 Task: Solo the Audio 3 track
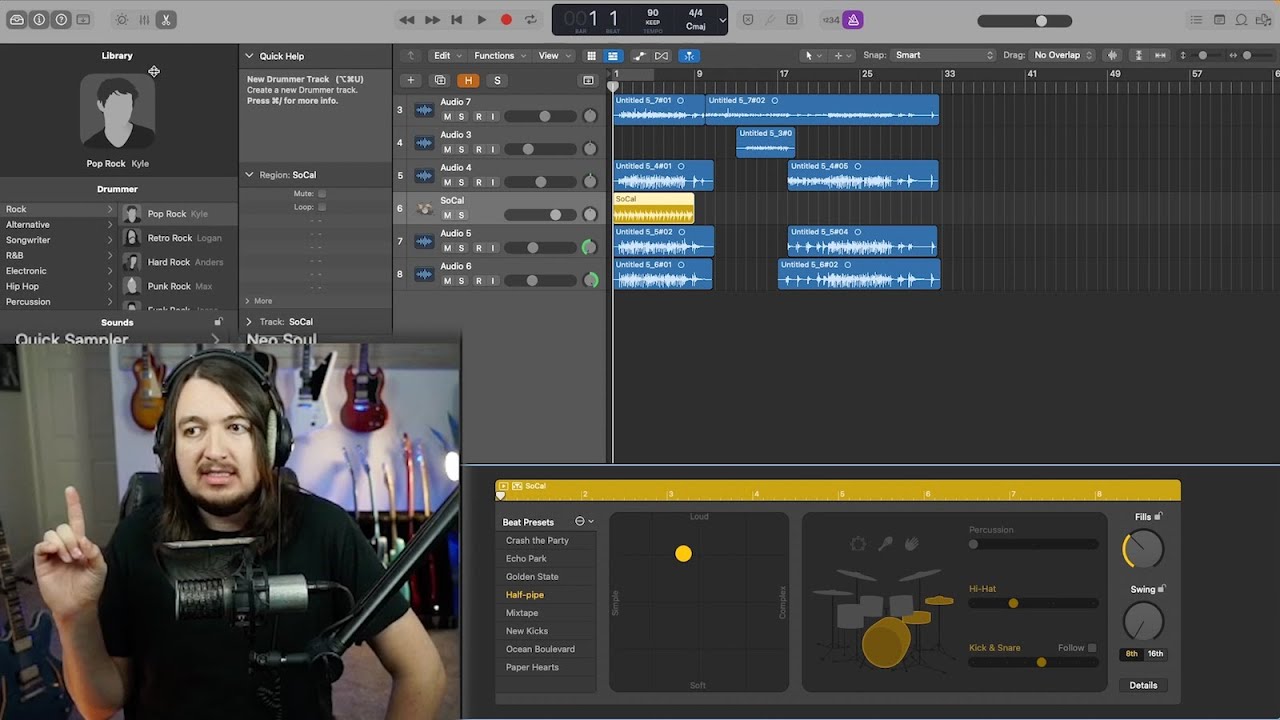[x=461, y=150]
